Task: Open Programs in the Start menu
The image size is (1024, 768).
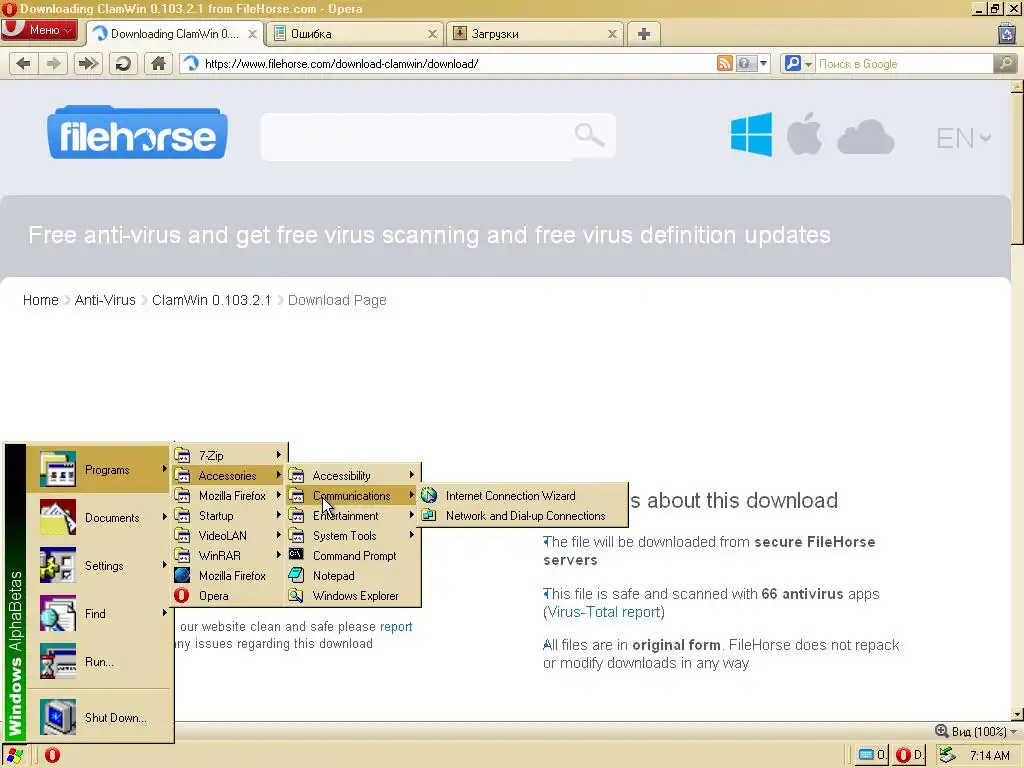Action: point(98,470)
